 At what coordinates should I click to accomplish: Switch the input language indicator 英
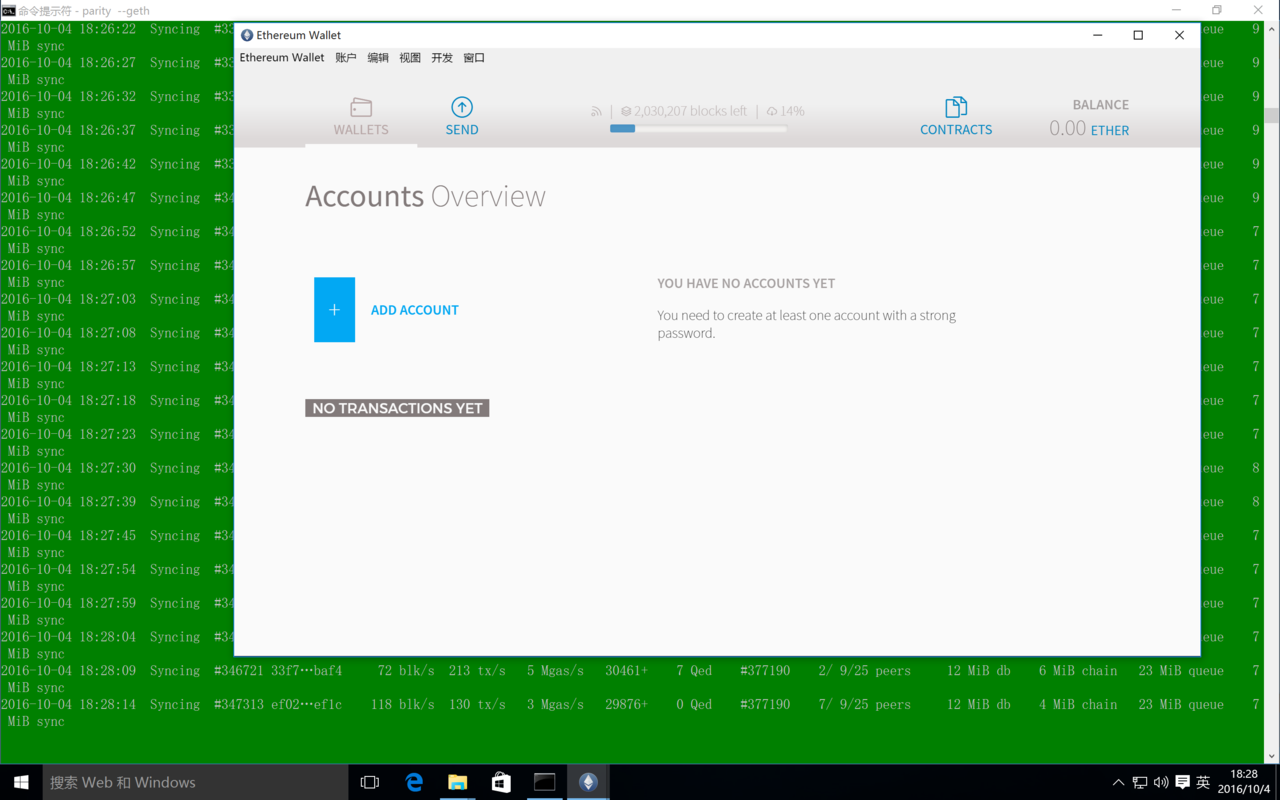coord(1203,782)
